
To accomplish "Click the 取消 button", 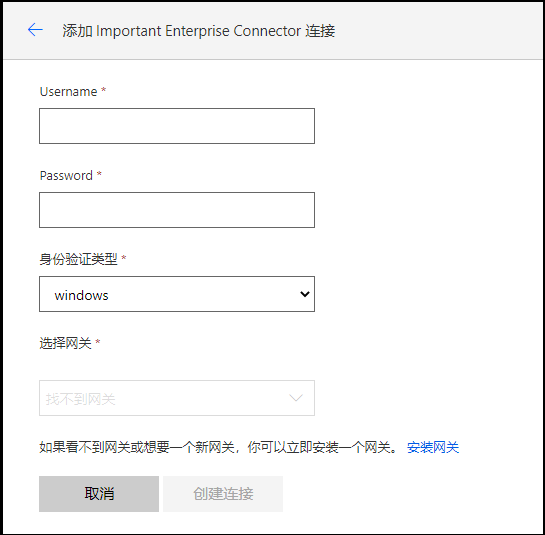I will point(99,494).
